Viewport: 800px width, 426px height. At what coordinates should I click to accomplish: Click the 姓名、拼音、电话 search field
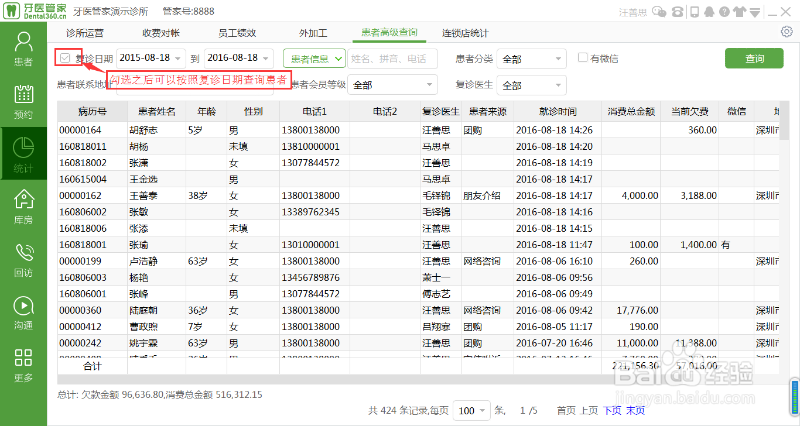coord(392,59)
